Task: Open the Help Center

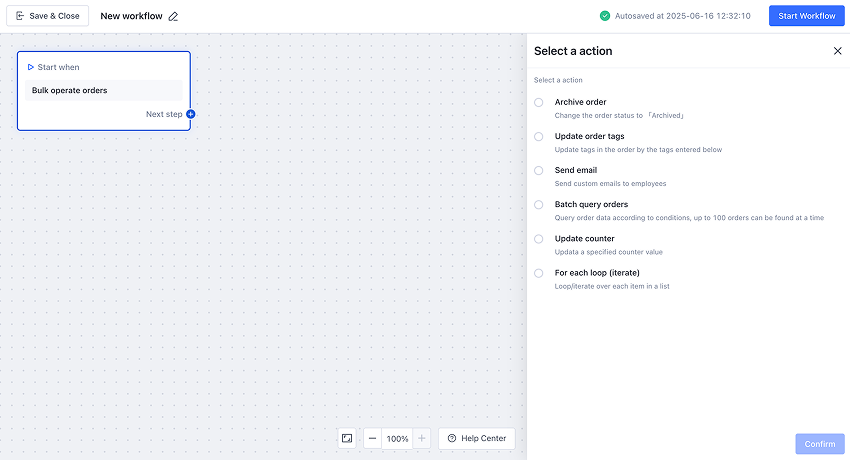Action: pyautogui.click(x=477, y=438)
